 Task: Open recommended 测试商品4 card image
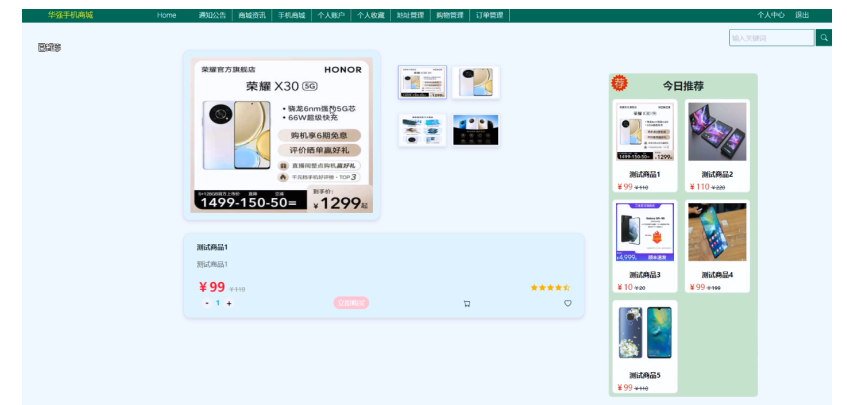717,232
